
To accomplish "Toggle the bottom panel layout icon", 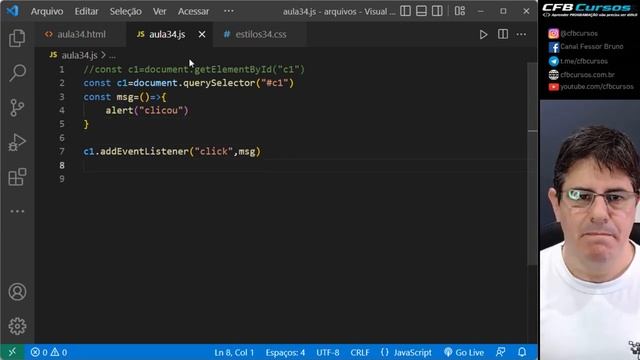I will [x=421, y=11].
